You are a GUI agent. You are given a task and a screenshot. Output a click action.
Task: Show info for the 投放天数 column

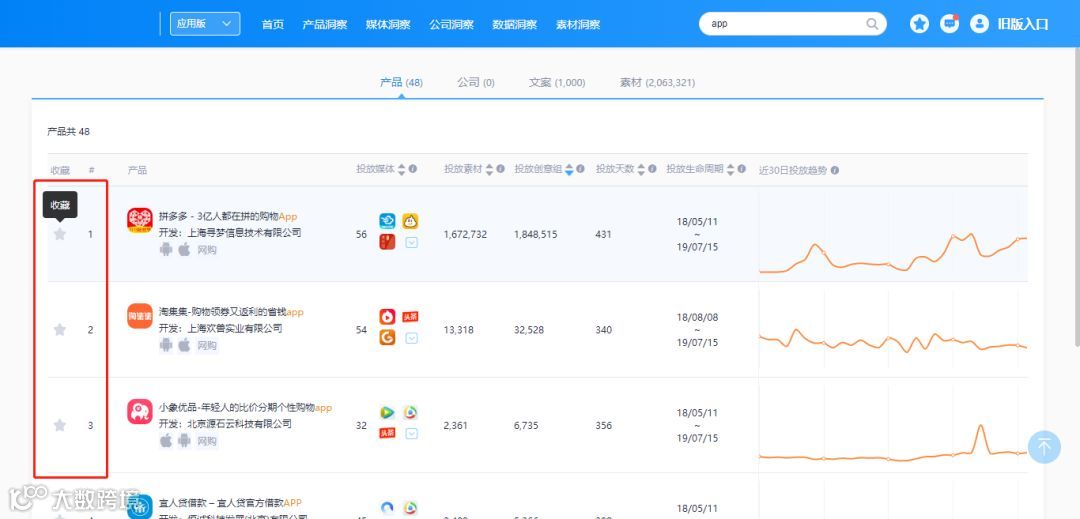coord(652,169)
